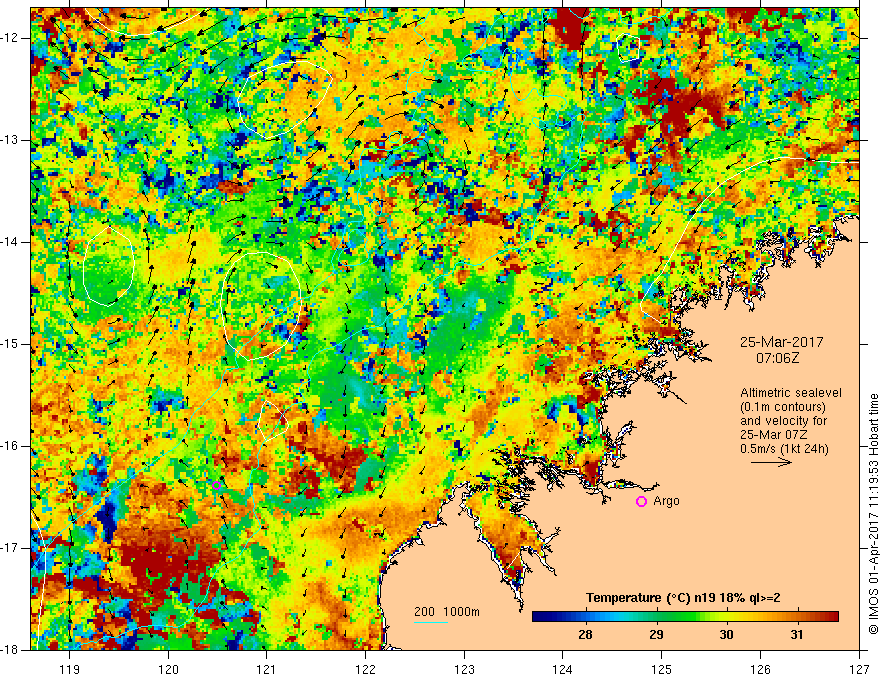Click longitude axis label '123'
This screenshot has height=680, width=880.
pyautogui.click(x=464, y=669)
